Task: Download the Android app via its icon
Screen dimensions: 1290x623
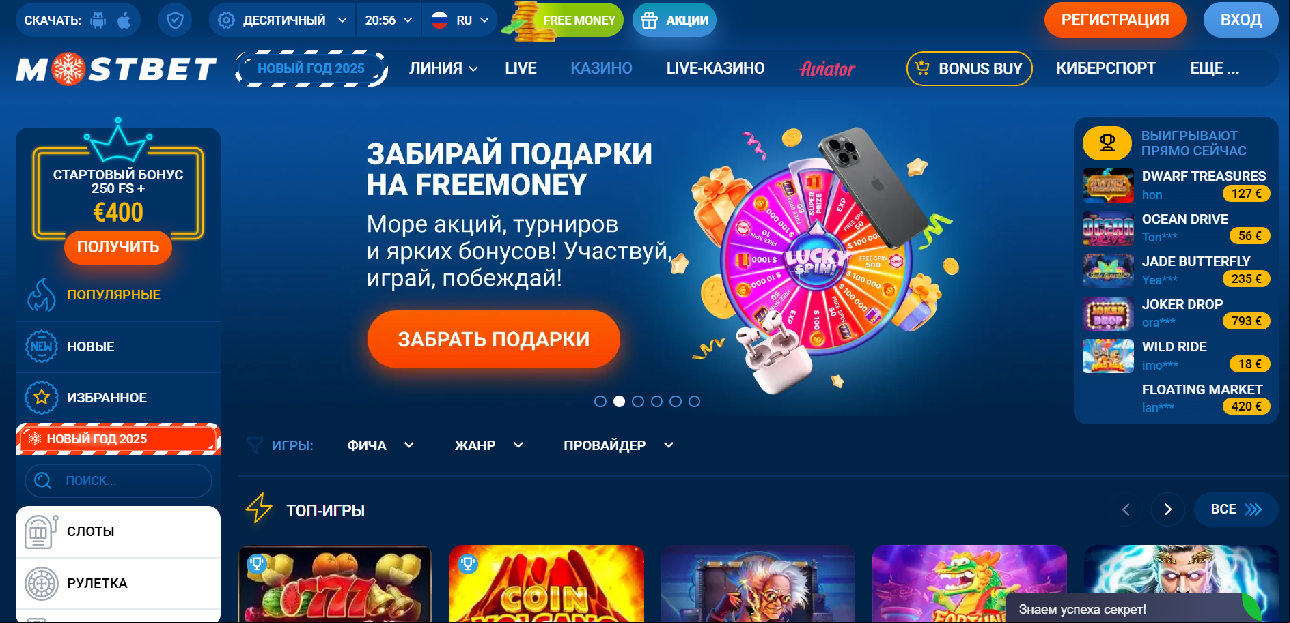Action: click(98, 20)
